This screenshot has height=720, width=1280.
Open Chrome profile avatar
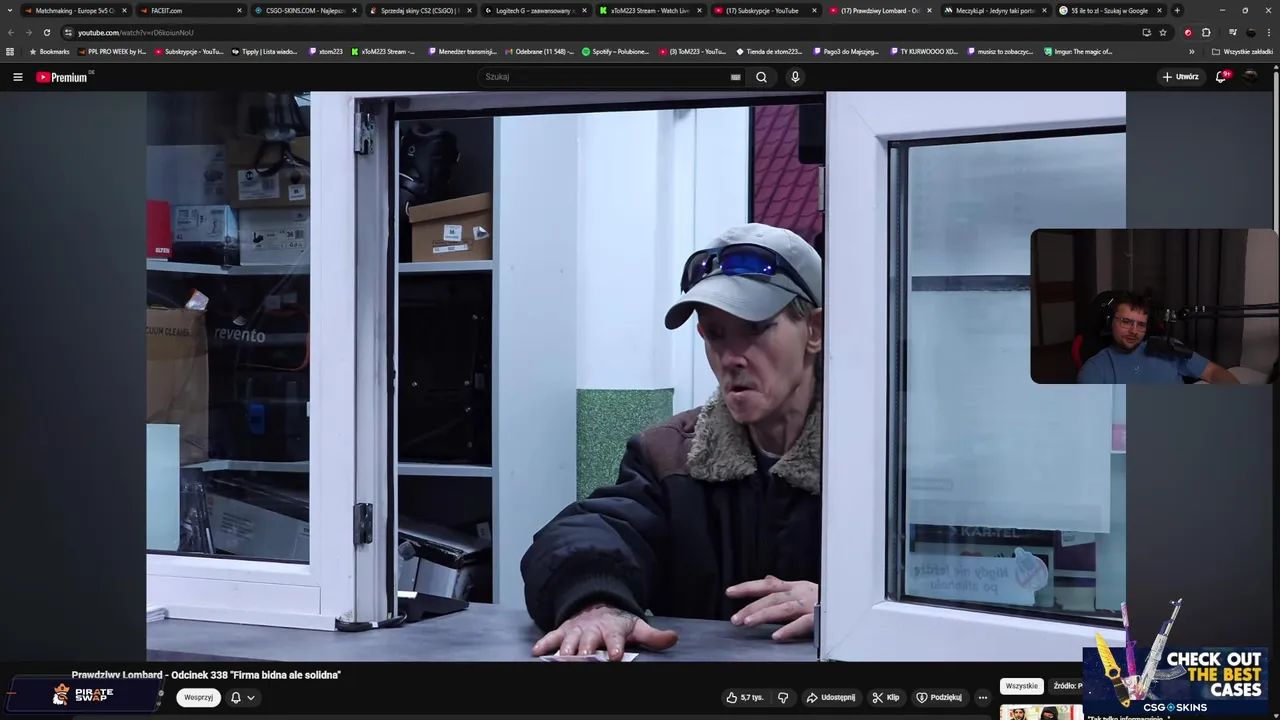pyautogui.click(x=1250, y=32)
